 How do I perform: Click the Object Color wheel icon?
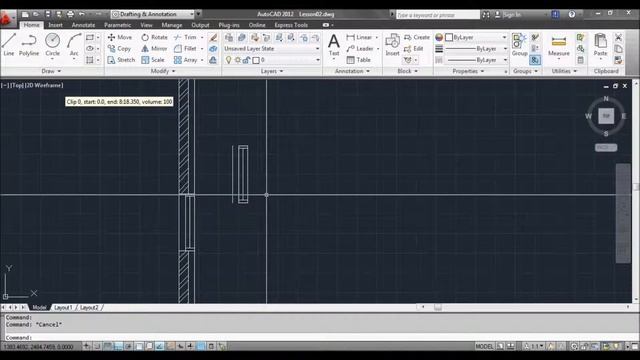pyautogui.click(x=439, y=37)
